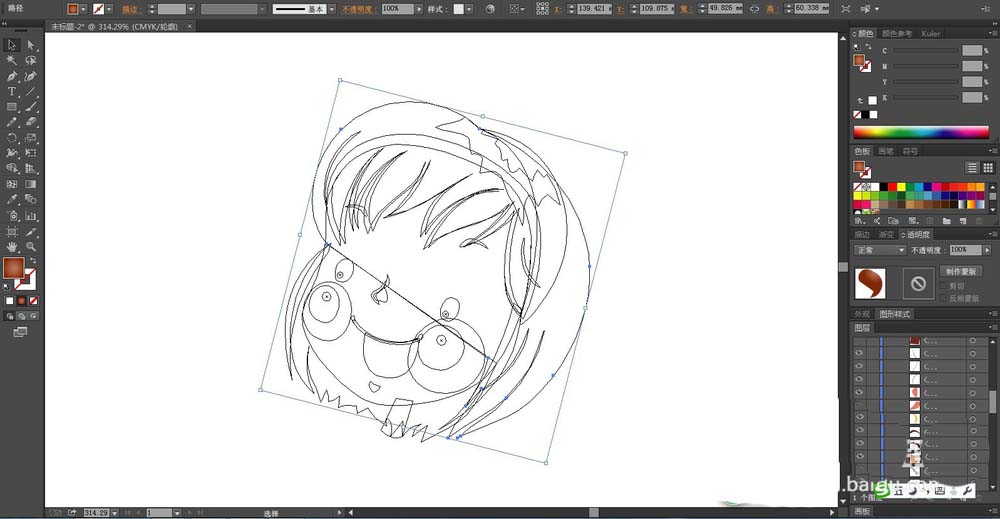This screenshot has width=1000, height=519.
Task: Close the 未标题-2 document tab
Action: [x=189, y=26]
